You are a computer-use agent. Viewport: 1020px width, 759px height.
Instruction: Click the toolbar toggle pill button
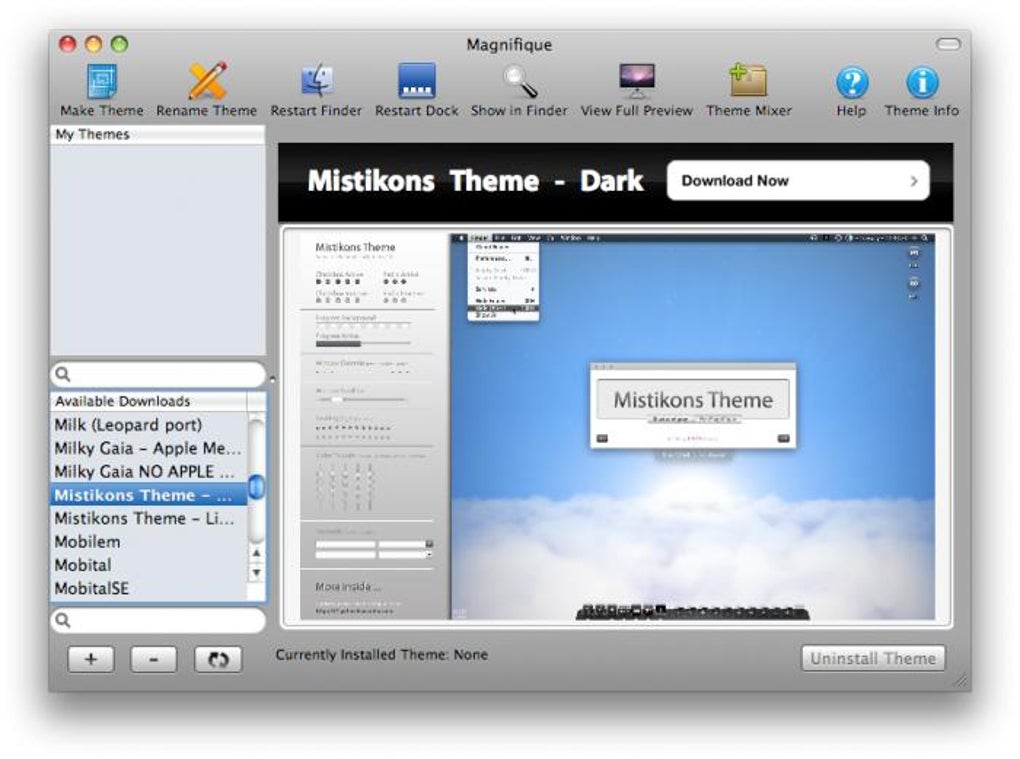click(948, 44)
